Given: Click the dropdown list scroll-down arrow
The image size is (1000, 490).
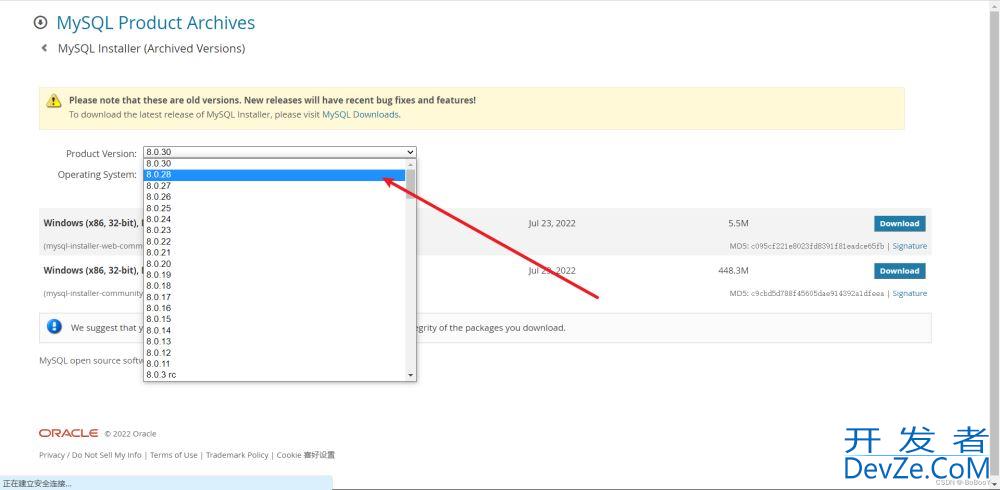Looking at the screenshot, I should pos(411,375).
